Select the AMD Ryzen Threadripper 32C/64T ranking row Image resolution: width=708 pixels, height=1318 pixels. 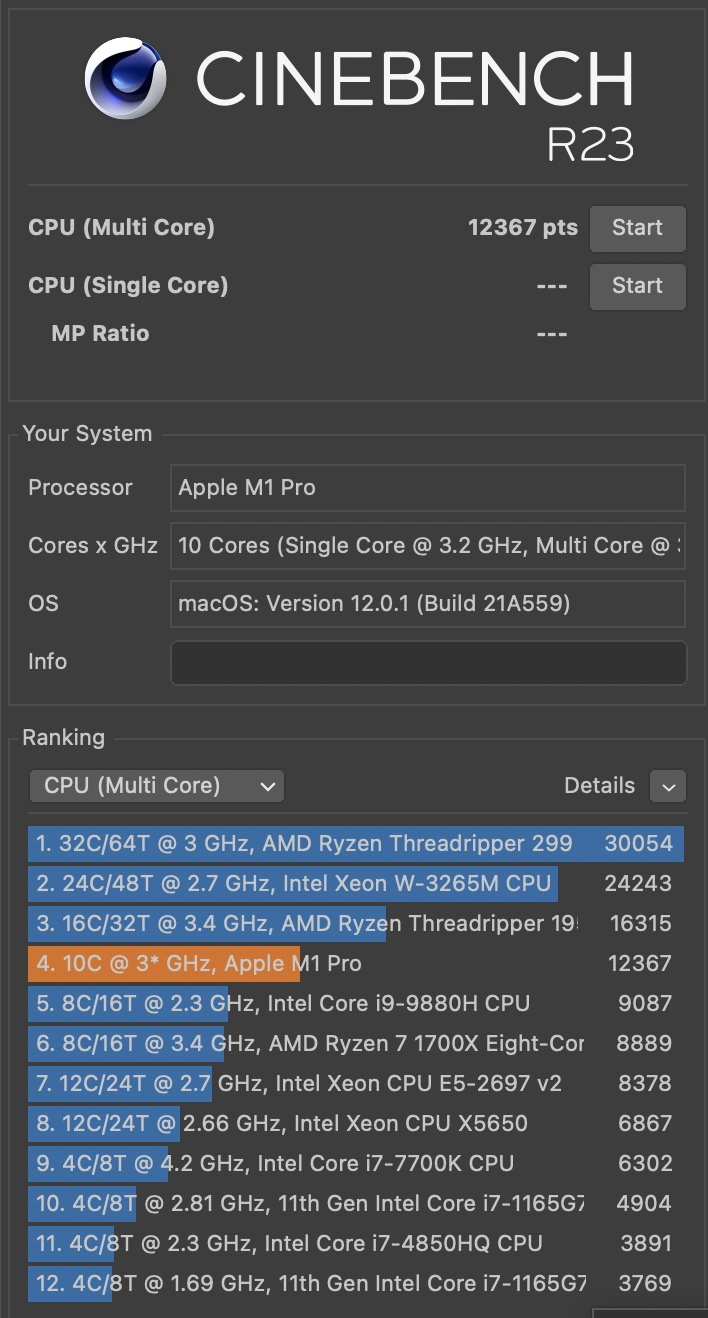(356, 843)
